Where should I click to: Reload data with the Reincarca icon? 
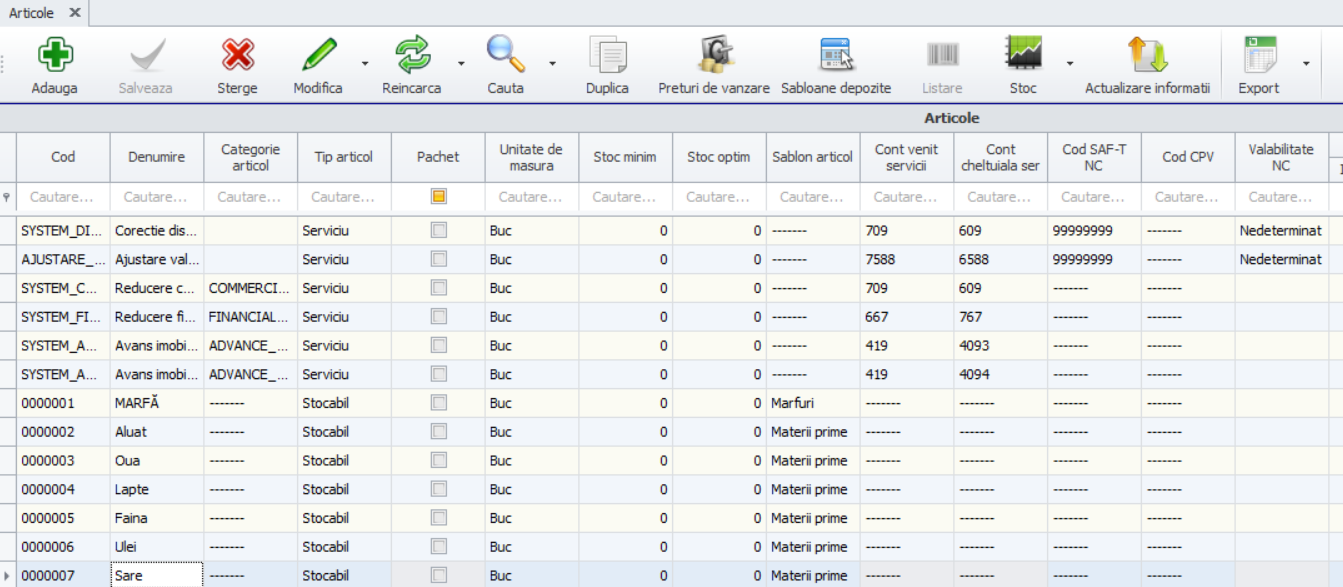pos(412,55)
